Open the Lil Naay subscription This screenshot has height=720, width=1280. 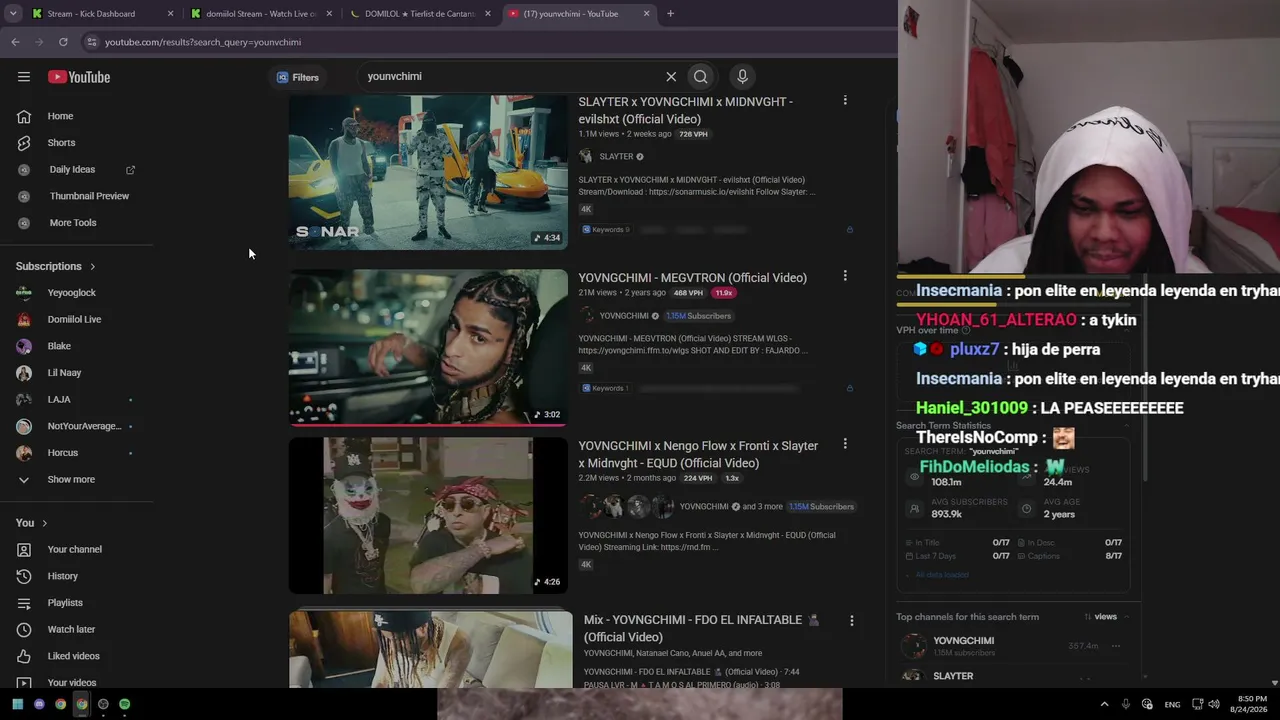click(x=64, y=373)
